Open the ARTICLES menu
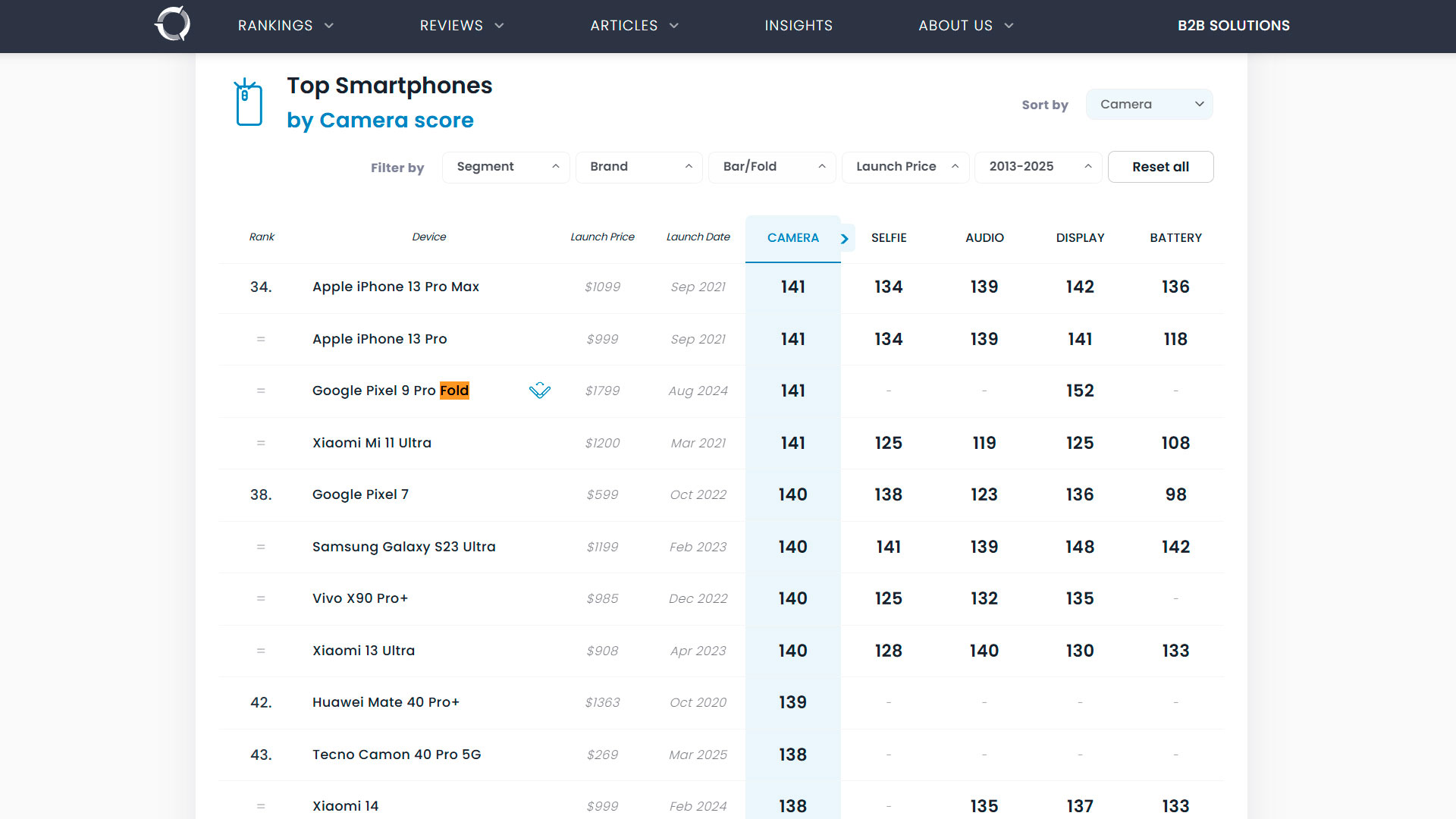Screen dimensions: 1456x819 click(635, 26)
